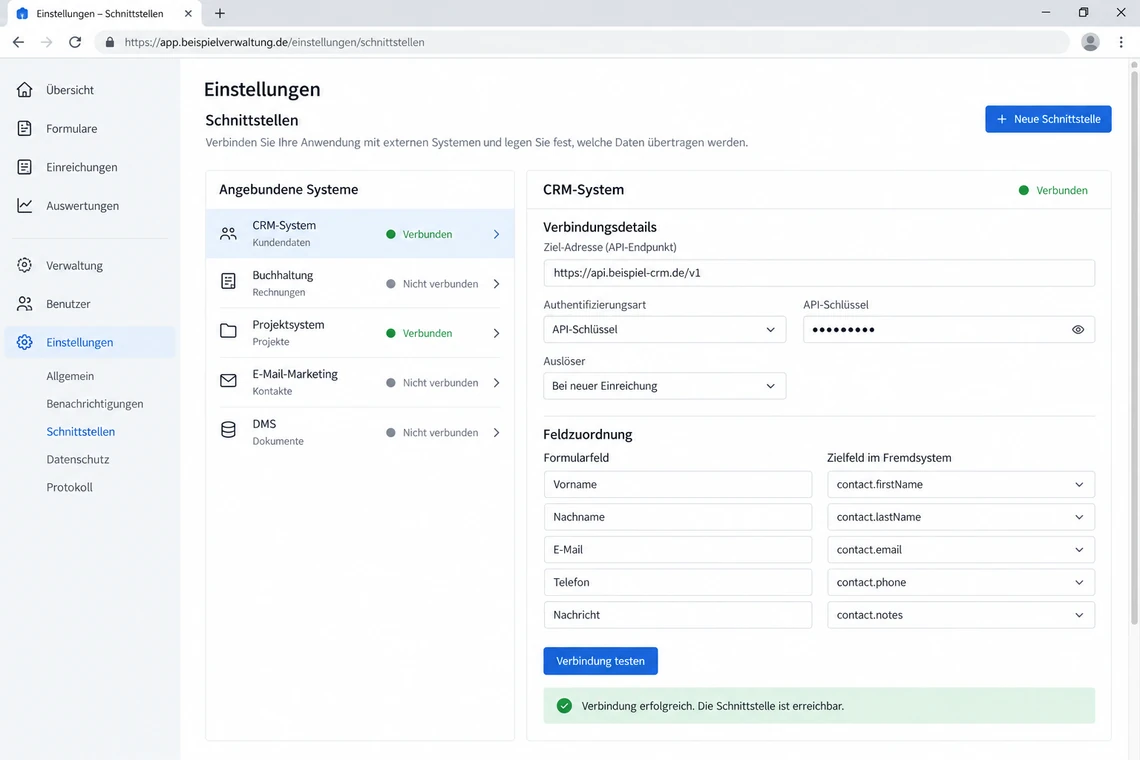Expand the Buchhaltung row chevron
The image size is (1140, 760).
497,284
